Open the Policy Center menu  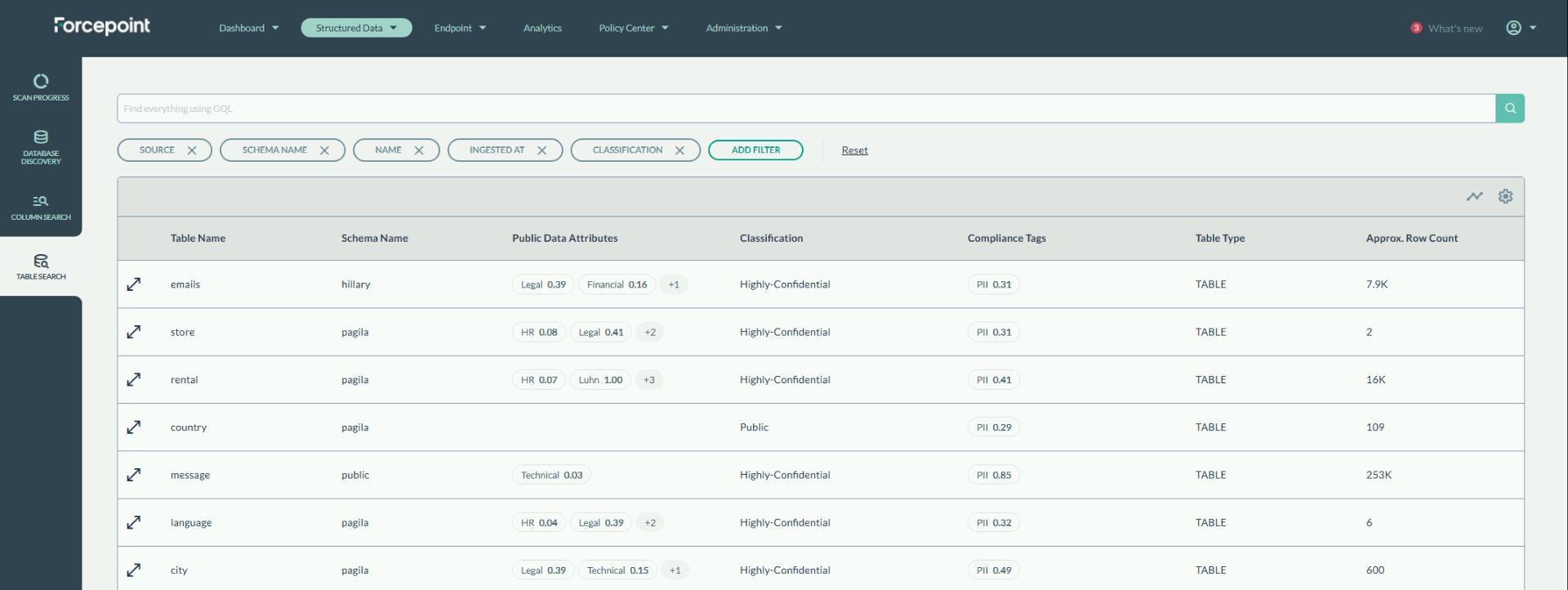[633, 28]
